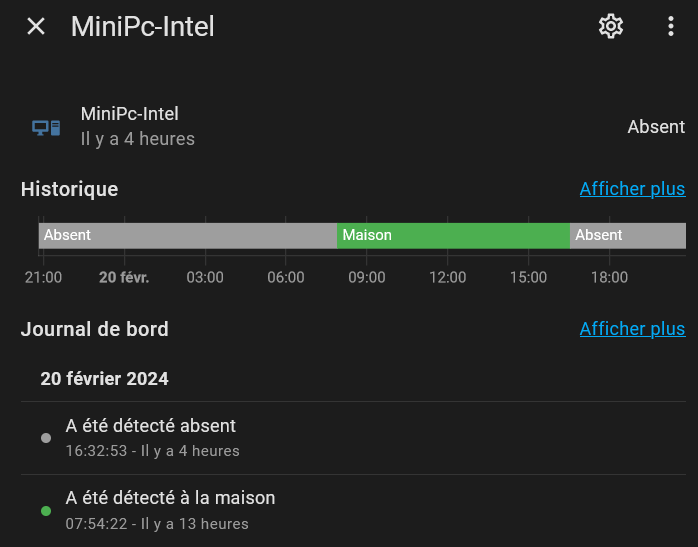698x547 pixels.
Task: Close the MiniPc-Intel dialog with X
Action: [x=36, y=26]
